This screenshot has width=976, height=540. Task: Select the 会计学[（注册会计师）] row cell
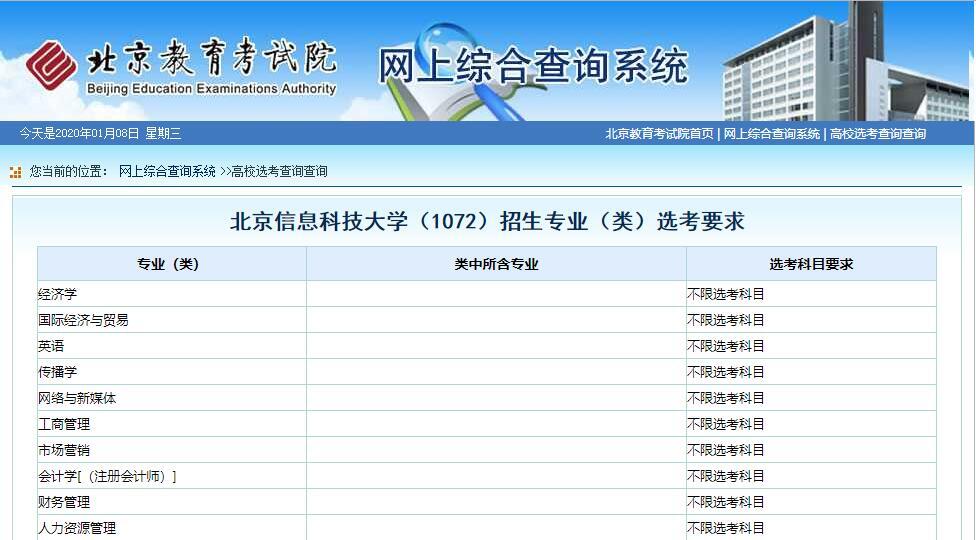tap(172, 477)
